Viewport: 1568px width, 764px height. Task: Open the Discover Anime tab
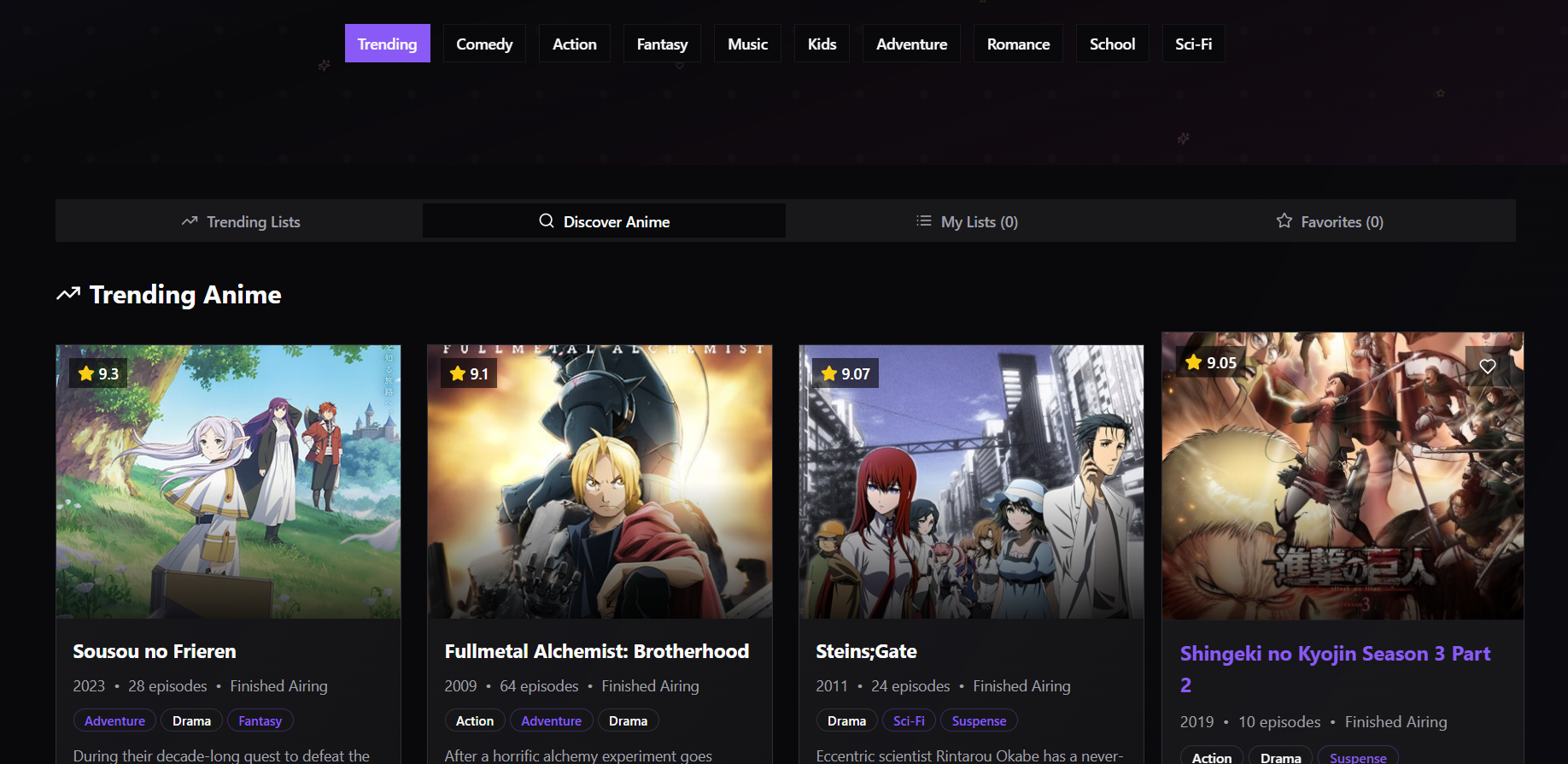pyautogui.click(x=604, y=221)
